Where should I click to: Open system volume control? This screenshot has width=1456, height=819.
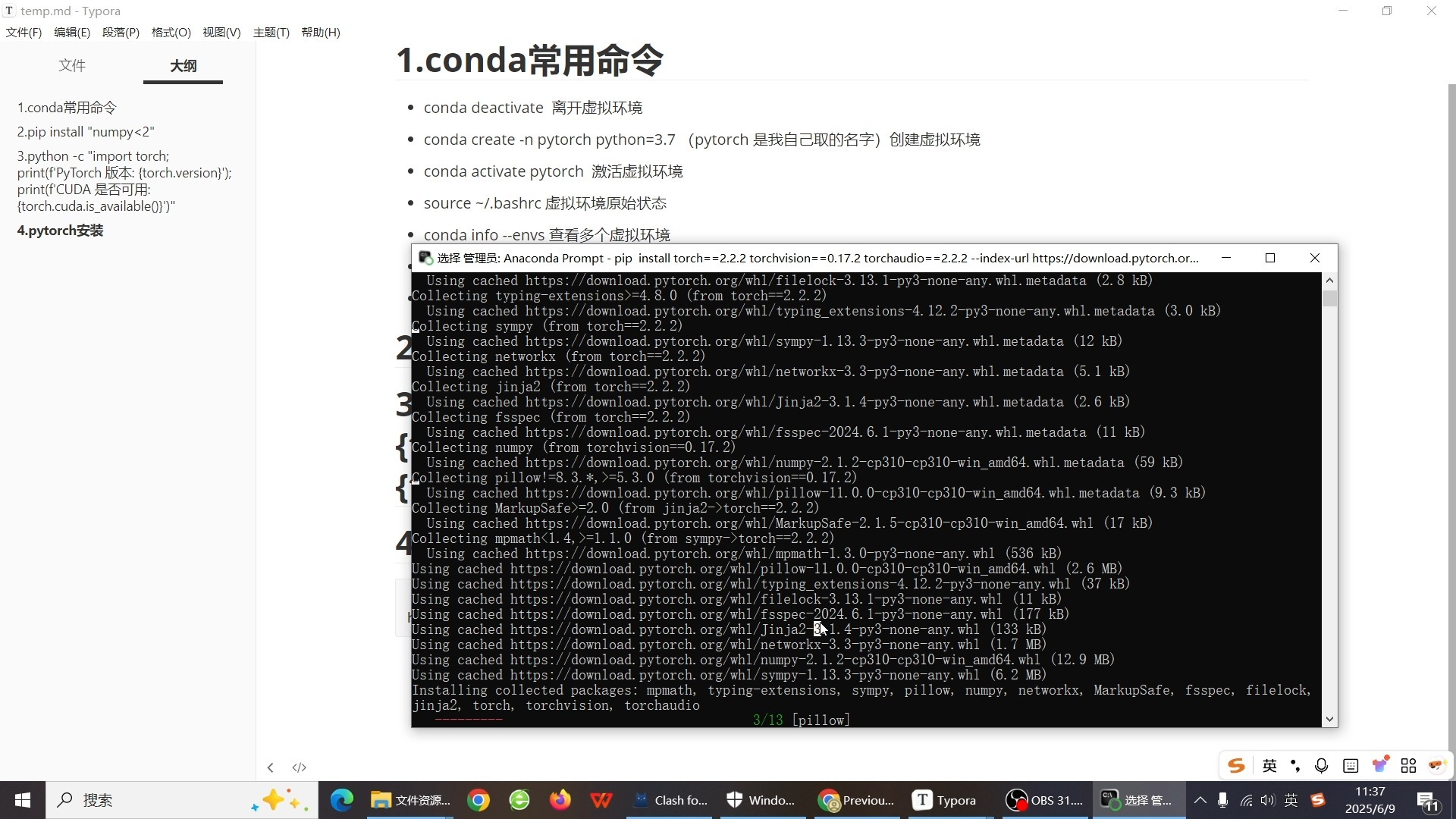[x=1268, y=800]
